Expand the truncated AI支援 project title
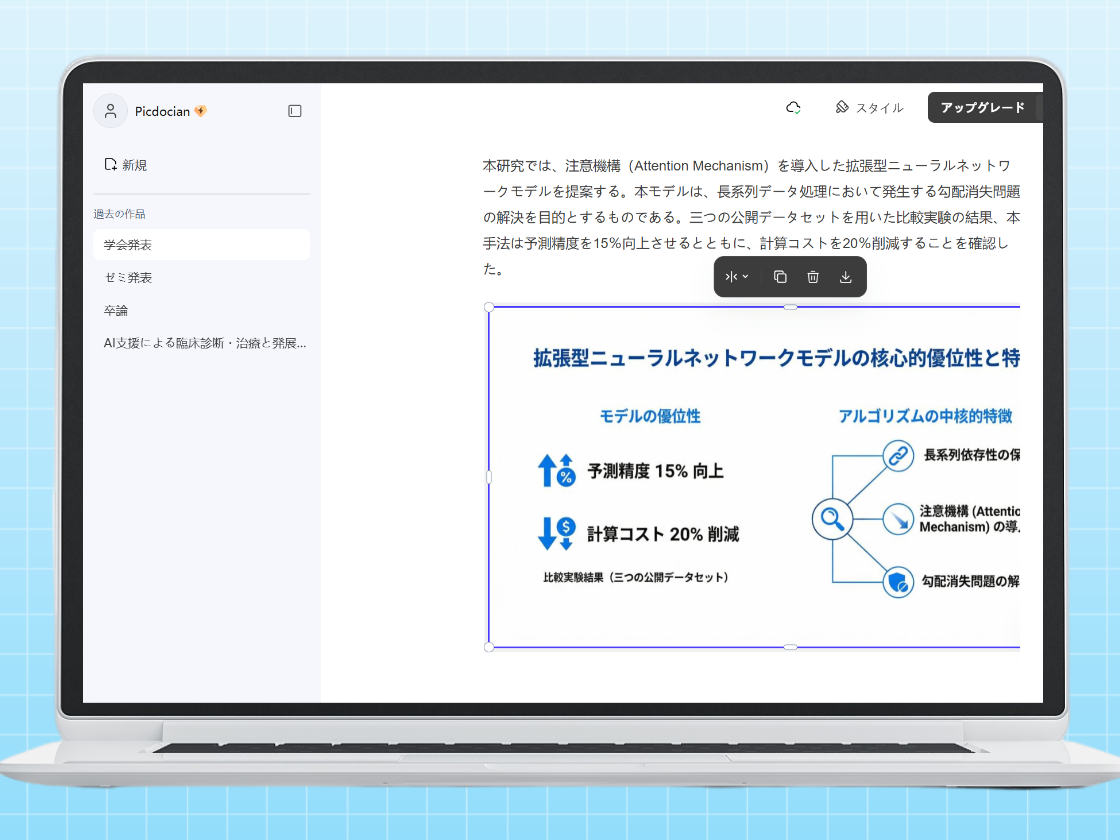The image size is (1120, 840). (201, 342)
